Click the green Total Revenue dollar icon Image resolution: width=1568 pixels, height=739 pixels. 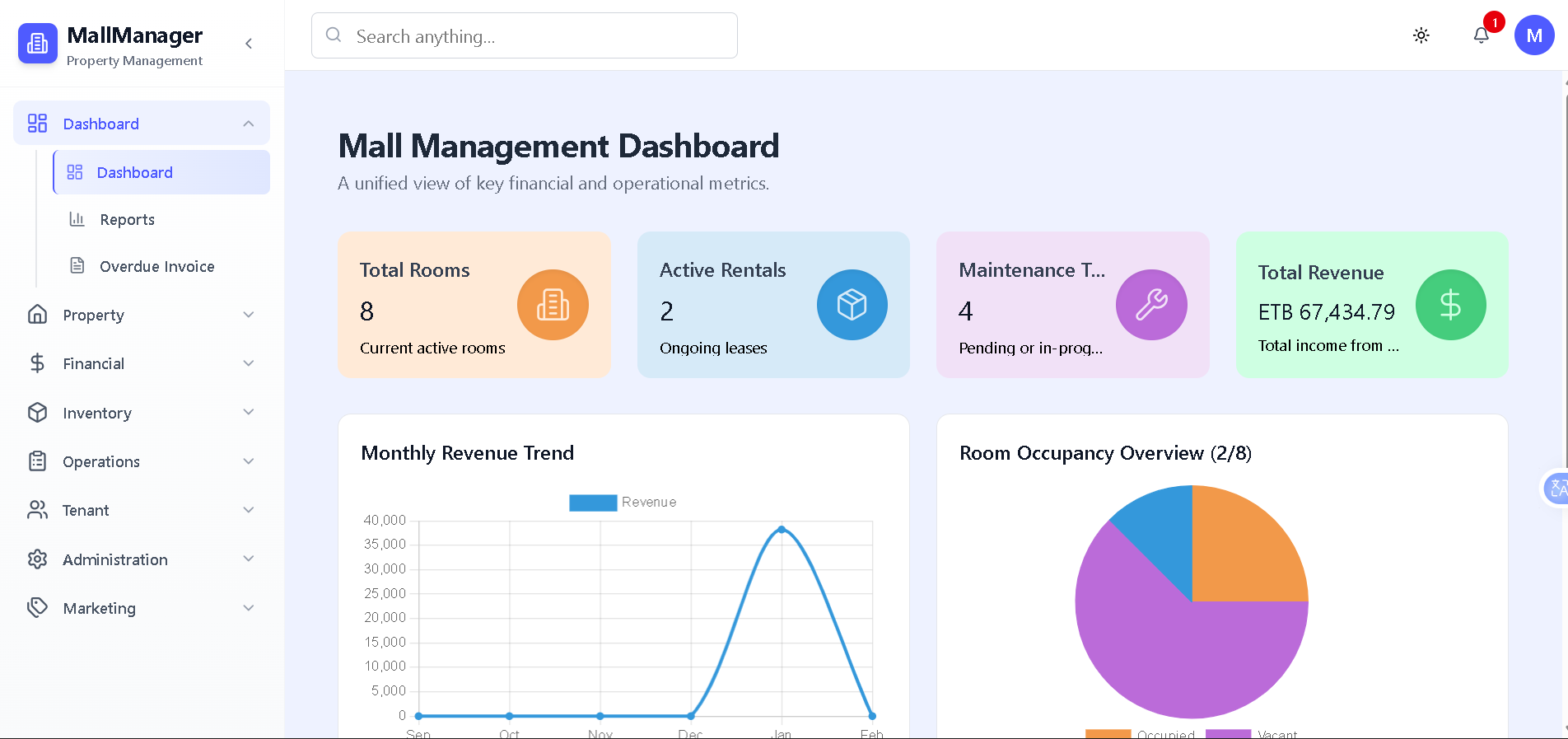point(1449,305)
